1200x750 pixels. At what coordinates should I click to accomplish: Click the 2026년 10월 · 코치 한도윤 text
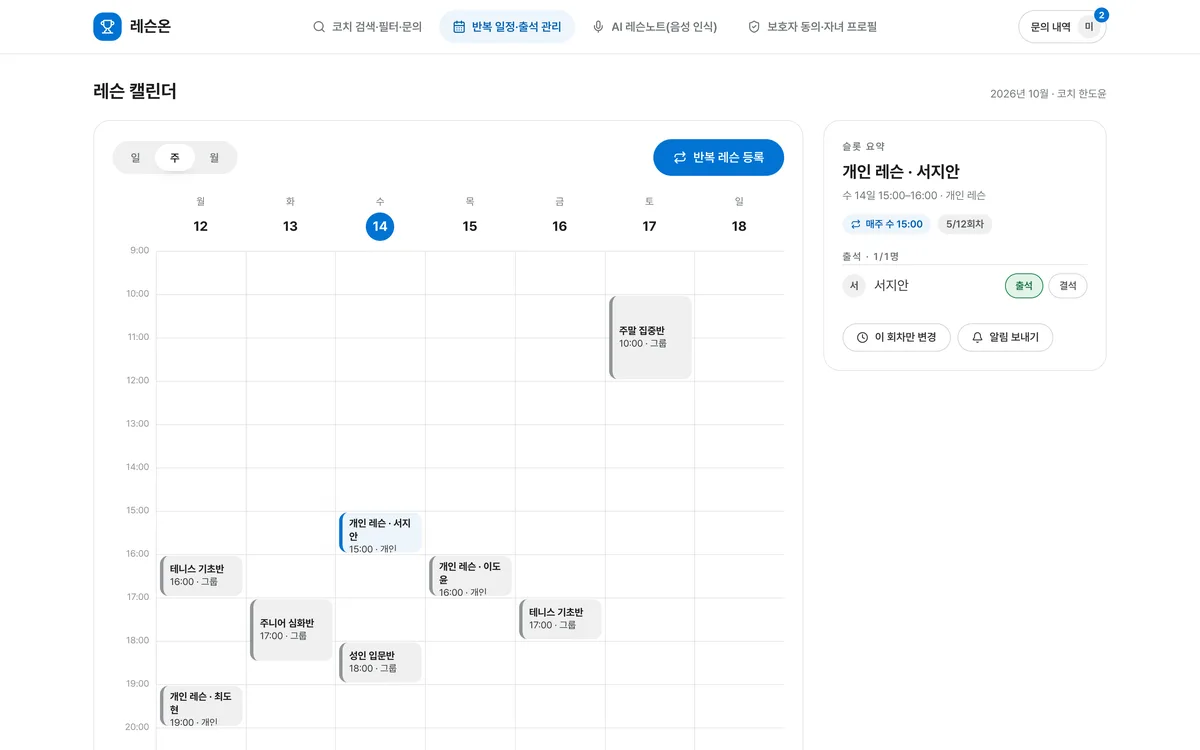1048,94
